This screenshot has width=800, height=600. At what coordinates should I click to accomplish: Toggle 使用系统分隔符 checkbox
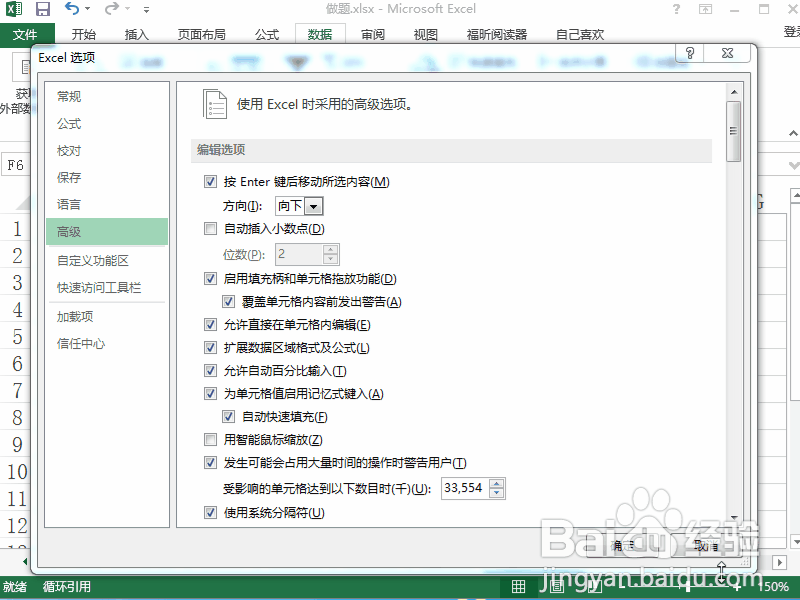tap(210, 512)
